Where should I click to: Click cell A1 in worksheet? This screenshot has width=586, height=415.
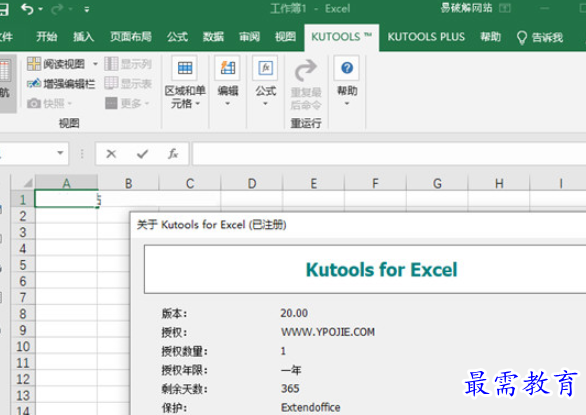(x=66, y=199)
